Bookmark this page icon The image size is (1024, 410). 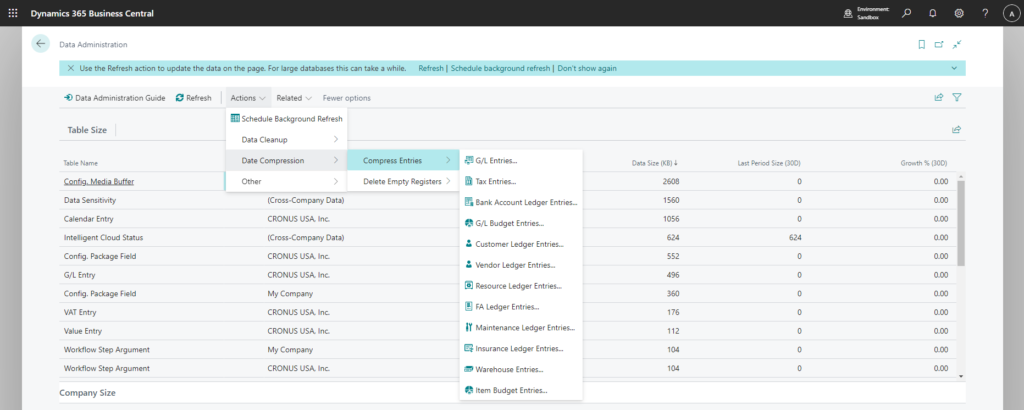tap(921, 44)
